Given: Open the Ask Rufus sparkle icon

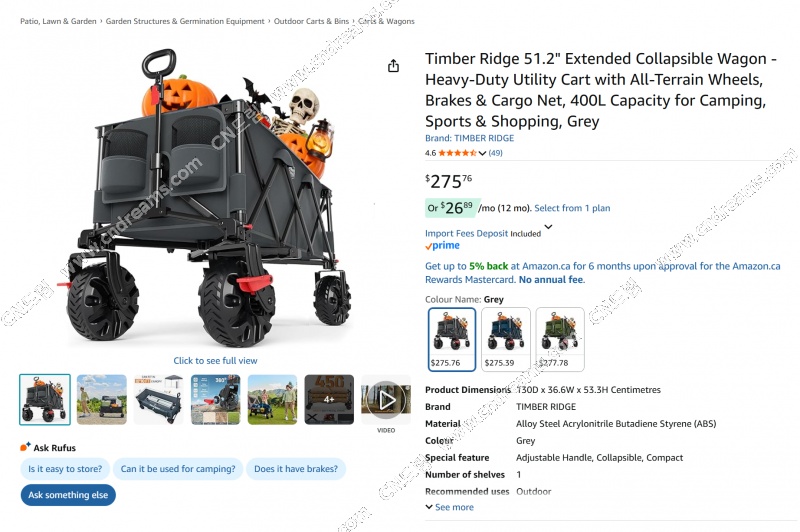Looking at the screenshot, I should click(26, 447).
